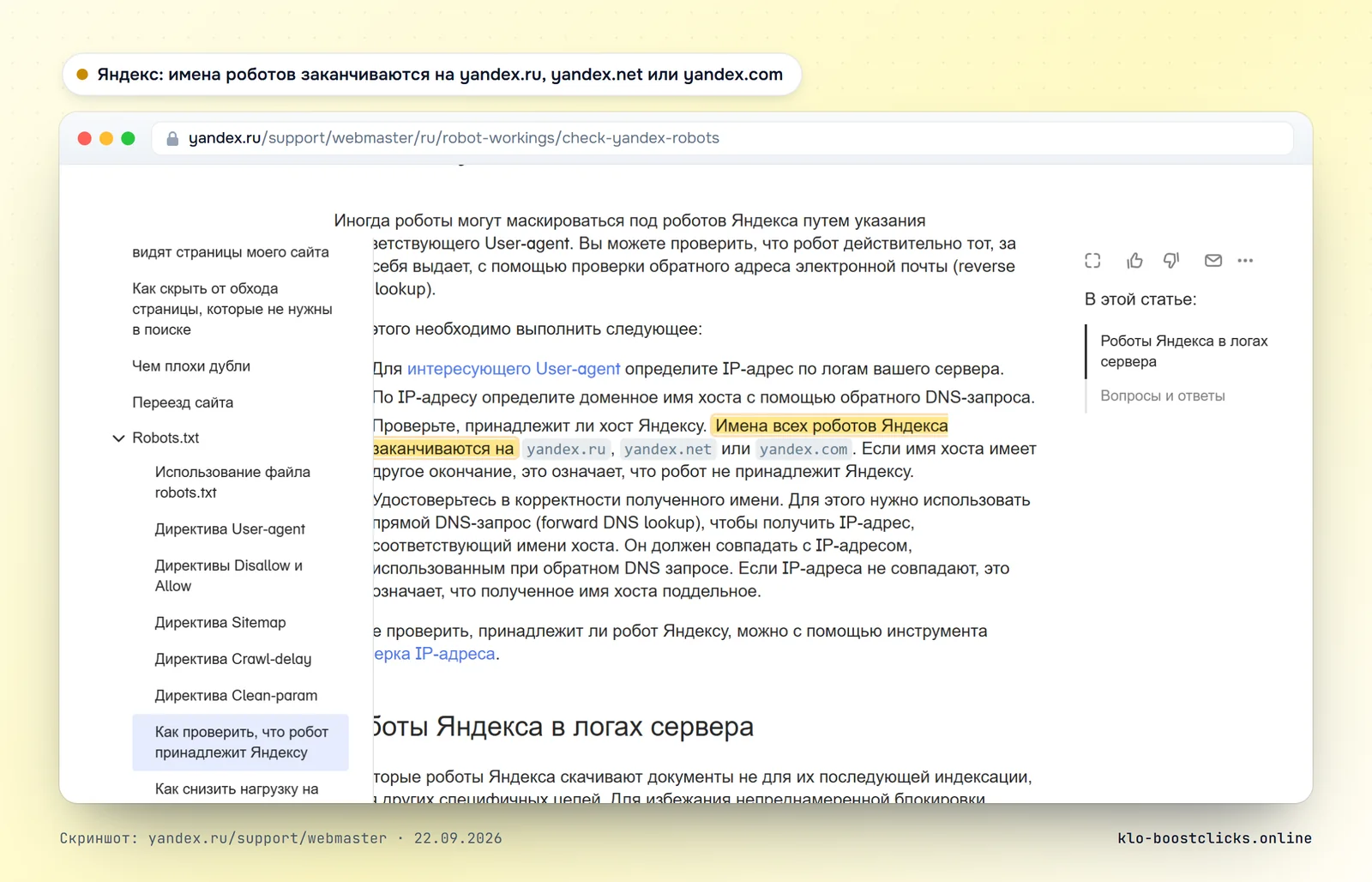
Task: Open the 'Robots.txt' sidebar section
Action: (165, 438)
